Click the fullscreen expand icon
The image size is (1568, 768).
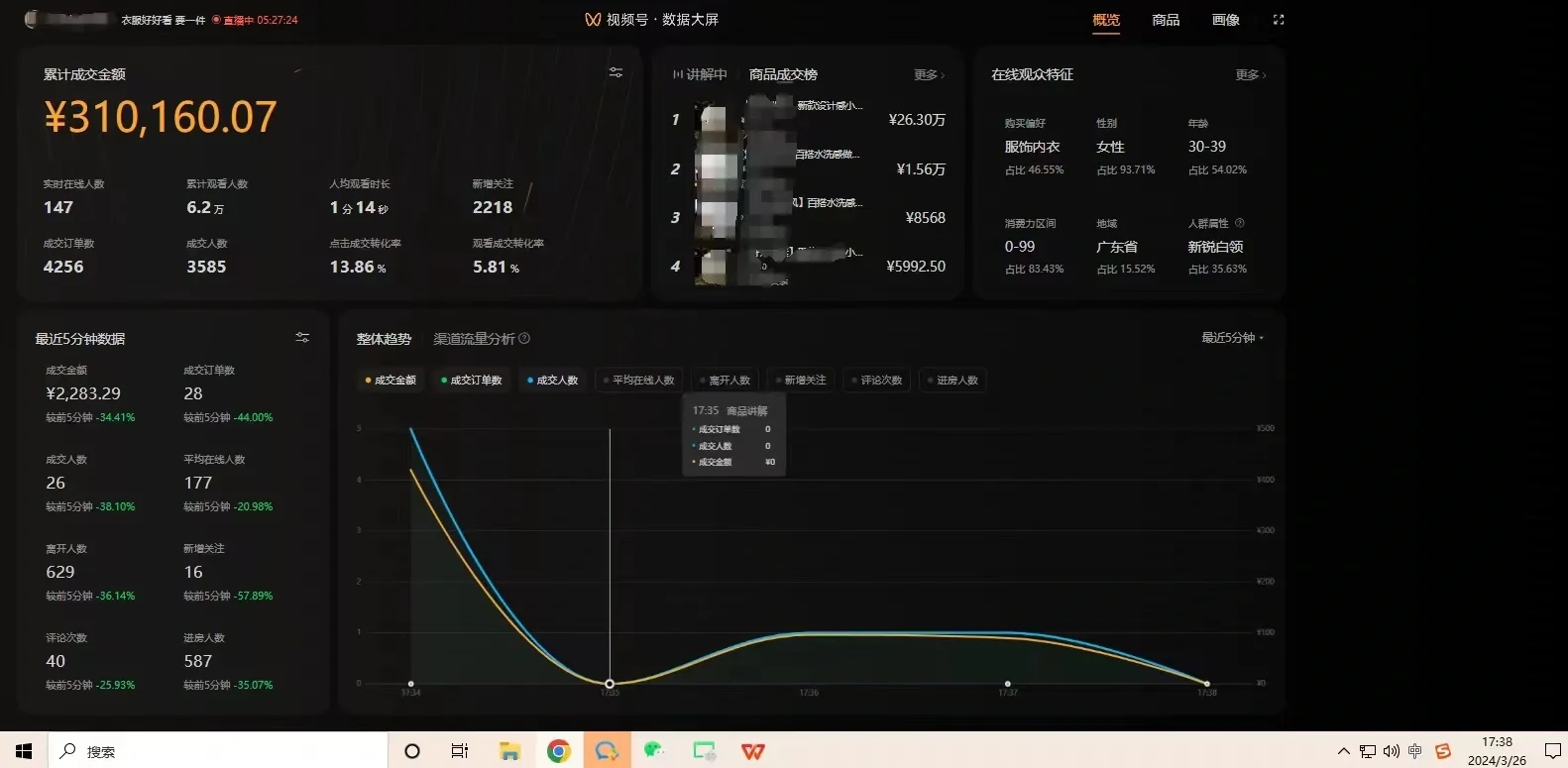[x=1279, y=20]
